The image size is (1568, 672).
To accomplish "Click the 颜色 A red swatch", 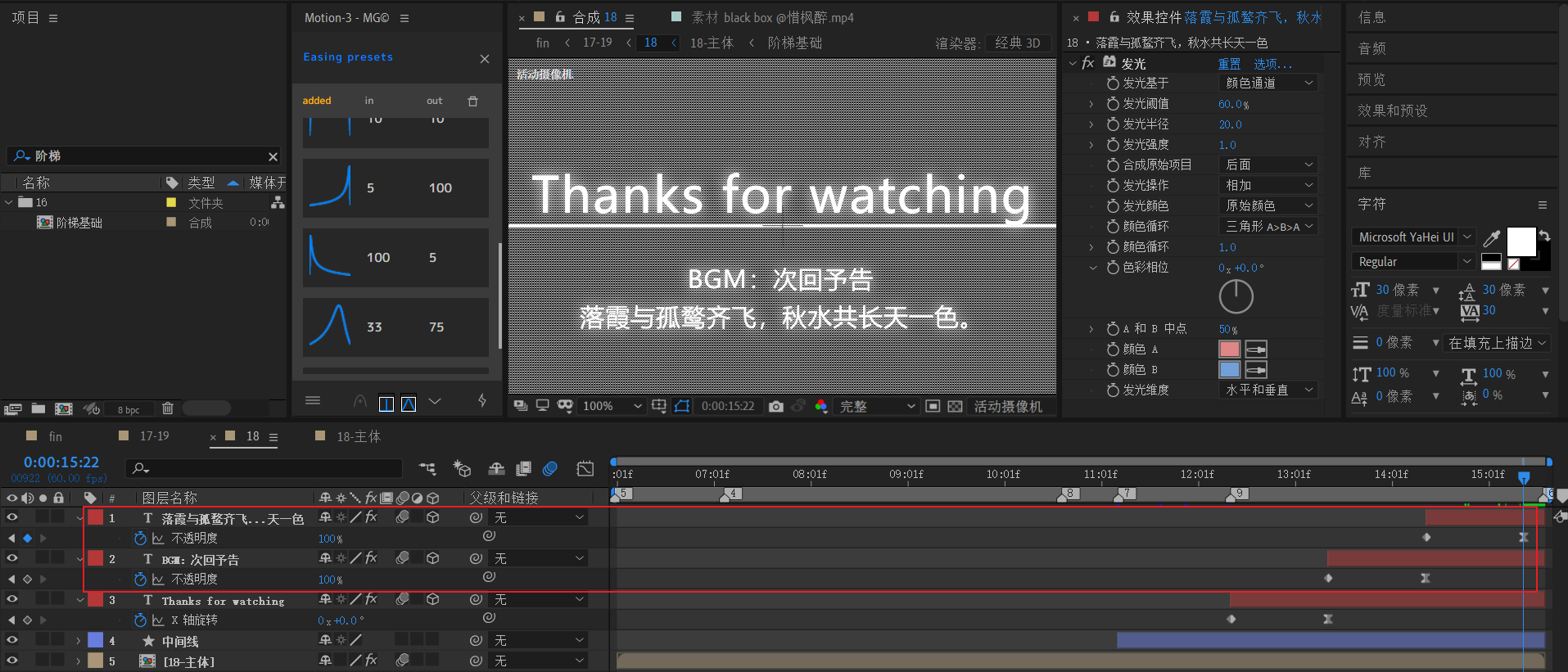I will pyautogui.click(x=1230, y=349).
